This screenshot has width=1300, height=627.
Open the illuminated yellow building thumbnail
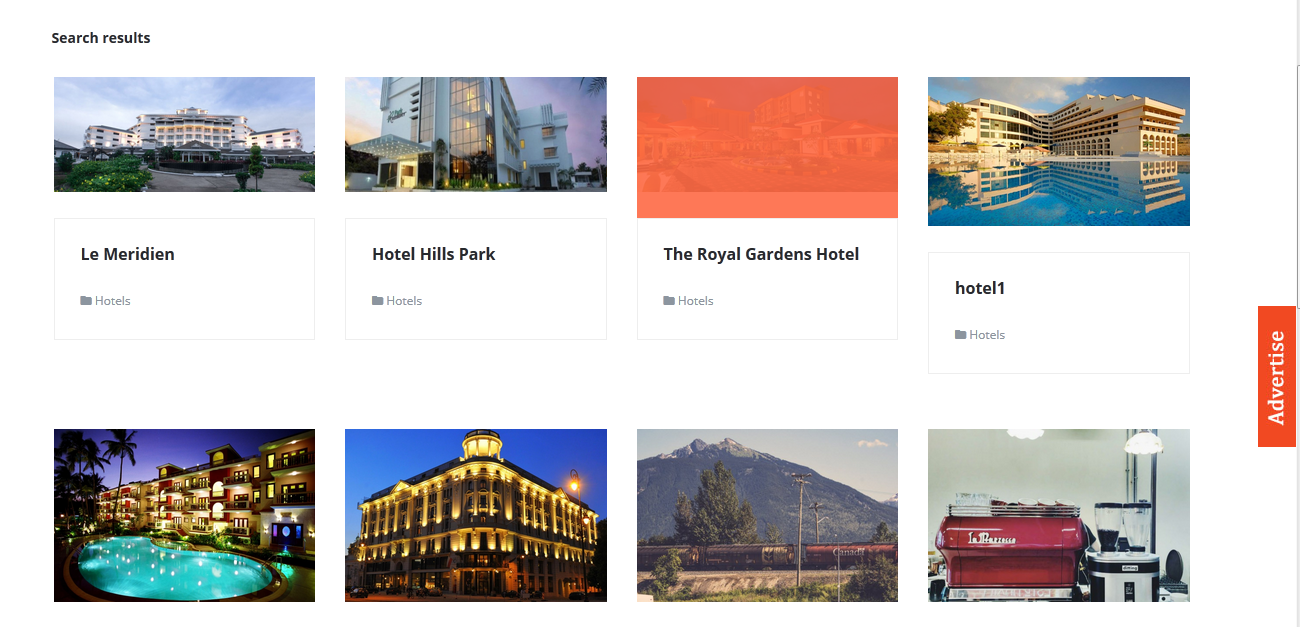476,515
